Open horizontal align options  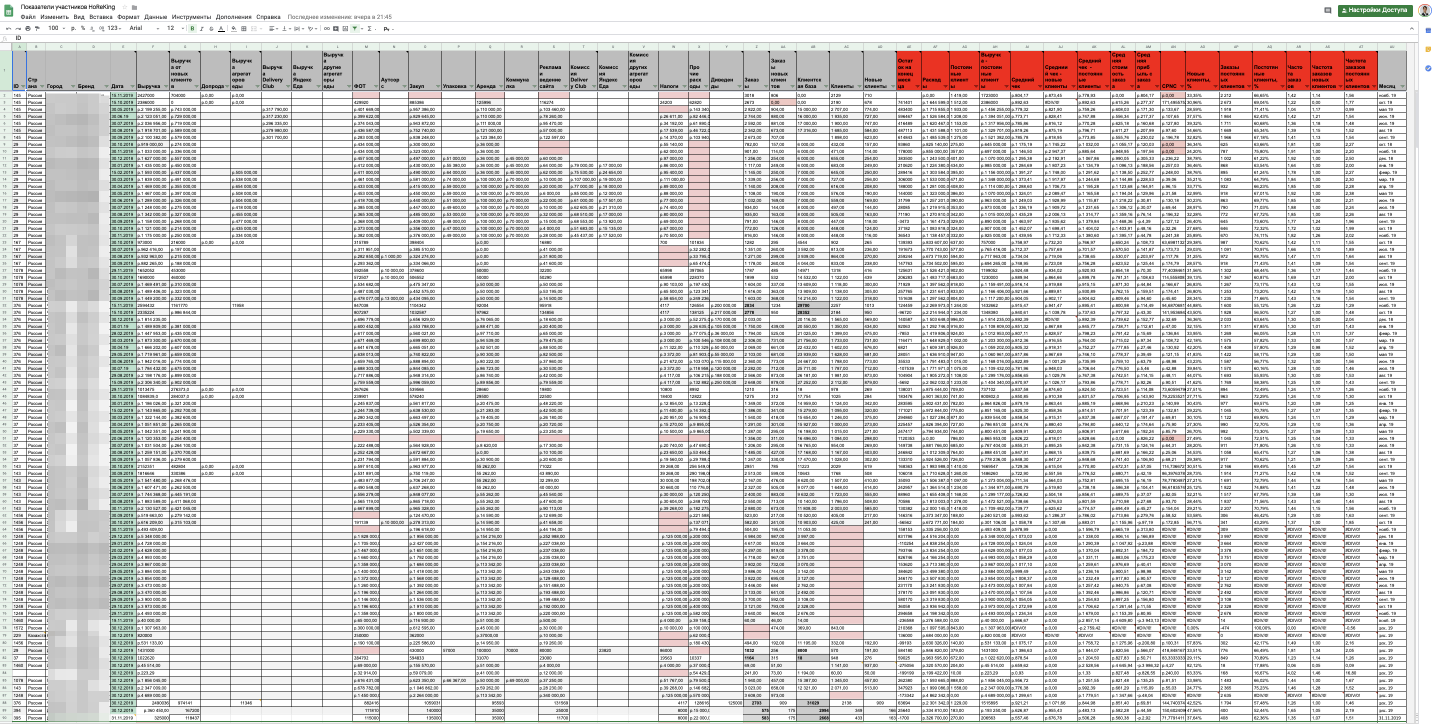[273, 28]
